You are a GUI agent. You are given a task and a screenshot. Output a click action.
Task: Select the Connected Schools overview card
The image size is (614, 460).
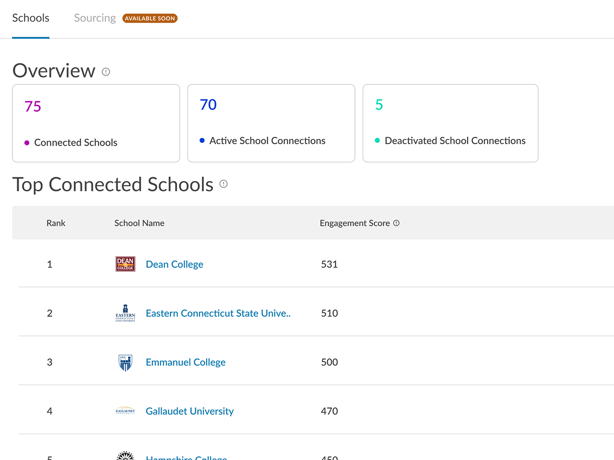point(96,123)
